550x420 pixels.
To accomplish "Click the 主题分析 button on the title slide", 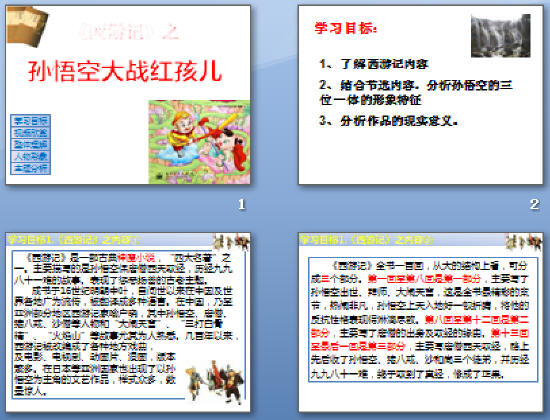I will point(31,168).
